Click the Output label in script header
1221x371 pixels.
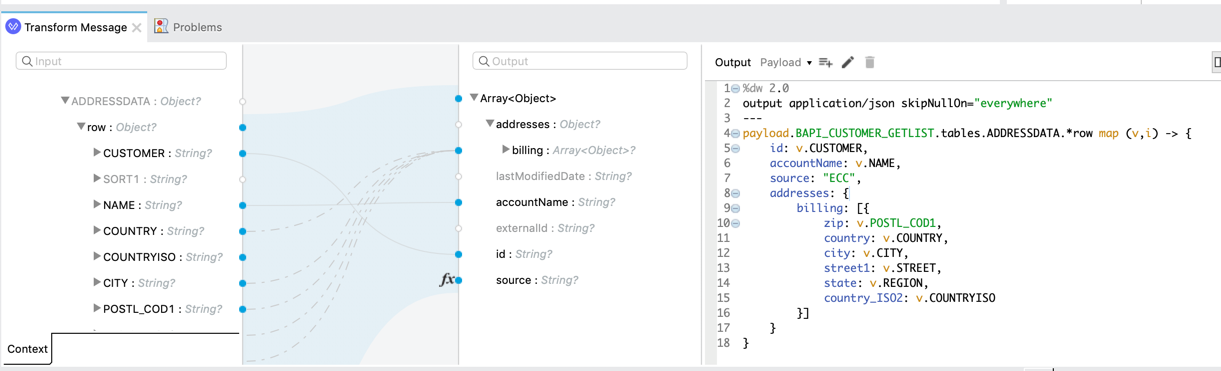tap(732, 62)
